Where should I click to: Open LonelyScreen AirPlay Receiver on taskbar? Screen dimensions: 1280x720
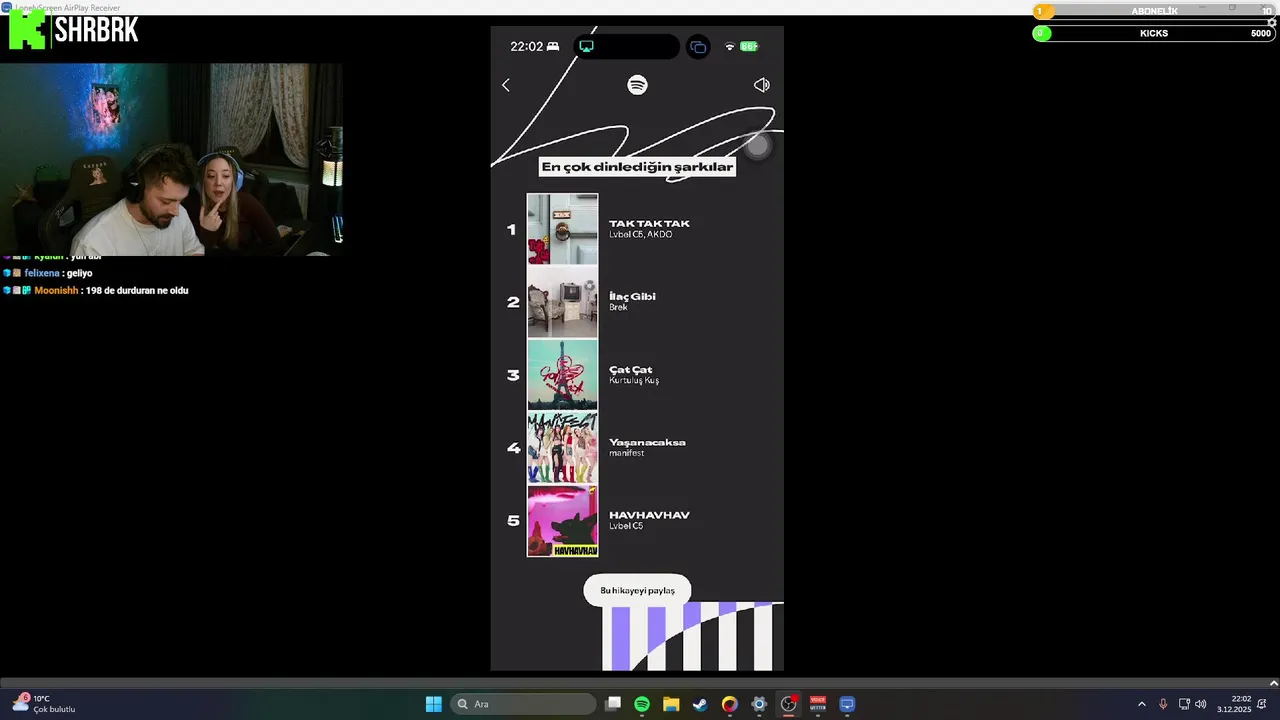[847, 704]
